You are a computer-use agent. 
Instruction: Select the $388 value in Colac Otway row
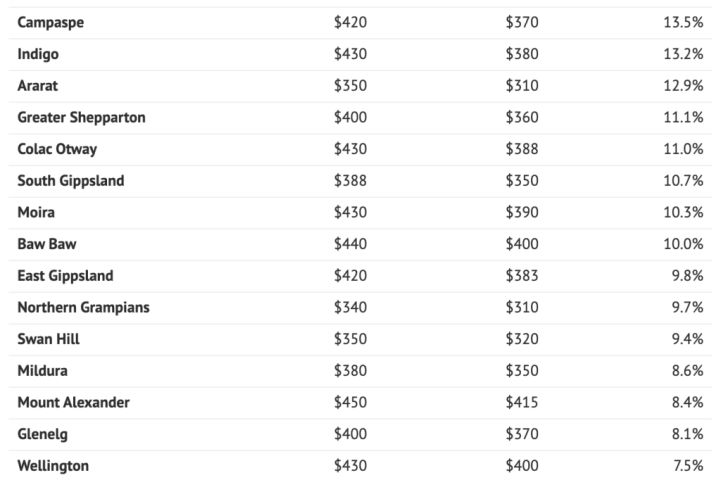(x=522, y=149)
